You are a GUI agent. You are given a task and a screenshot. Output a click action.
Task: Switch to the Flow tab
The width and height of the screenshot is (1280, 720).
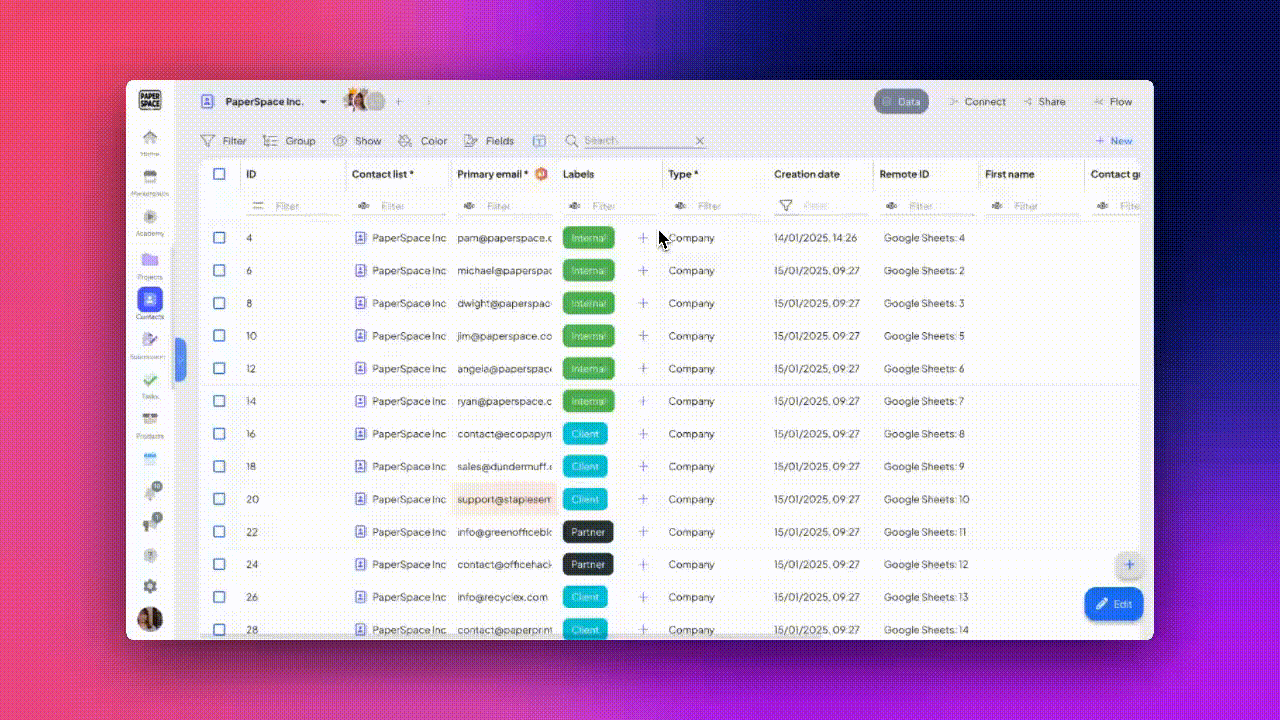[x=1113, y=102]
